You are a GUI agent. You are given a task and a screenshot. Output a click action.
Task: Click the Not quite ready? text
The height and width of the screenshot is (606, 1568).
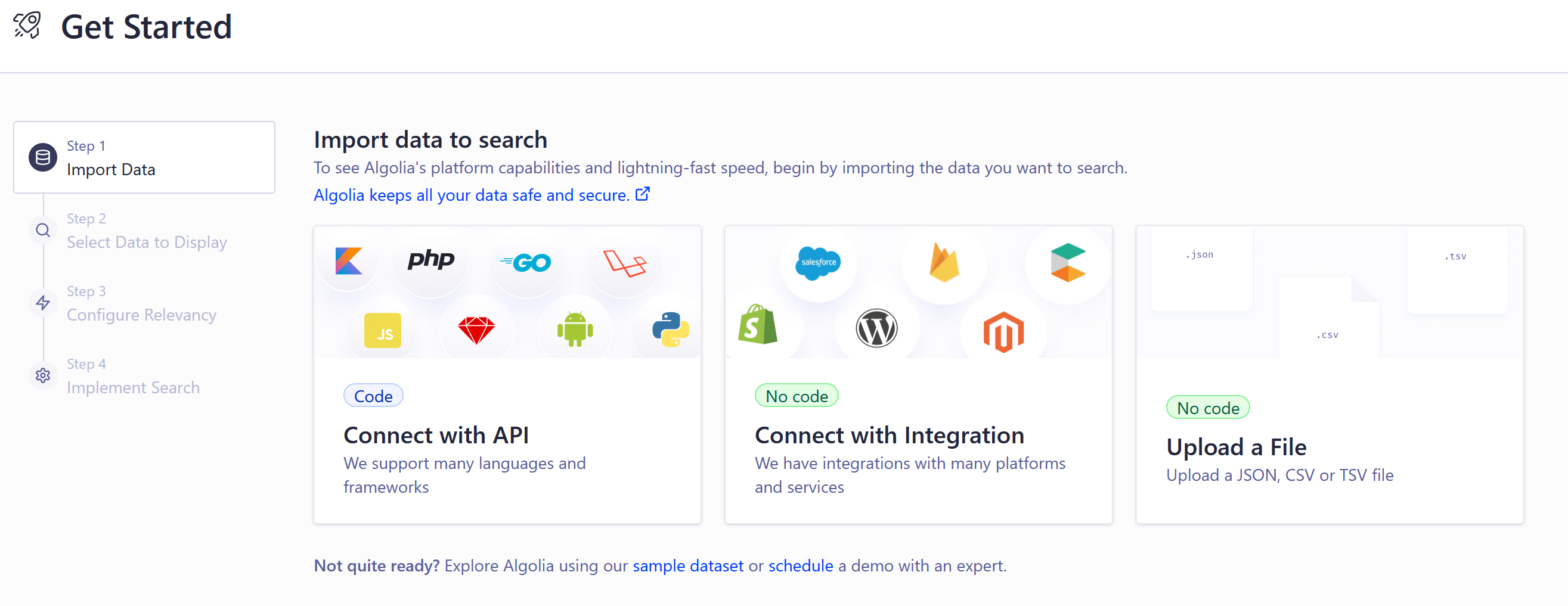[376, 566]
